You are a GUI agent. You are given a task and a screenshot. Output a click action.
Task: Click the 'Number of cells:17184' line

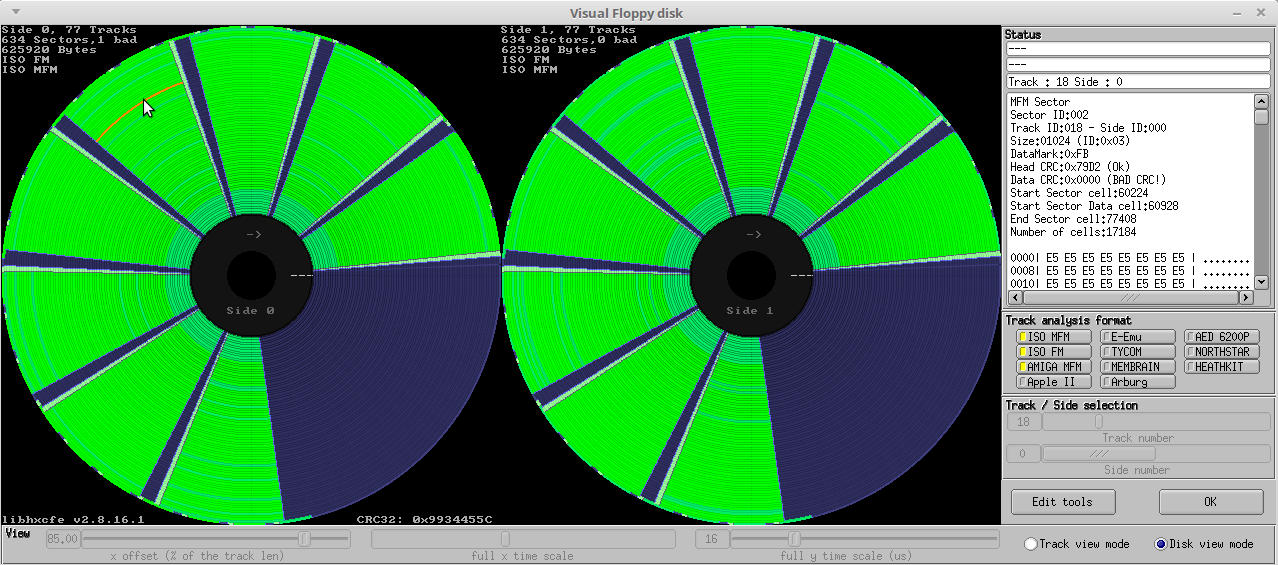point(1073,232)
